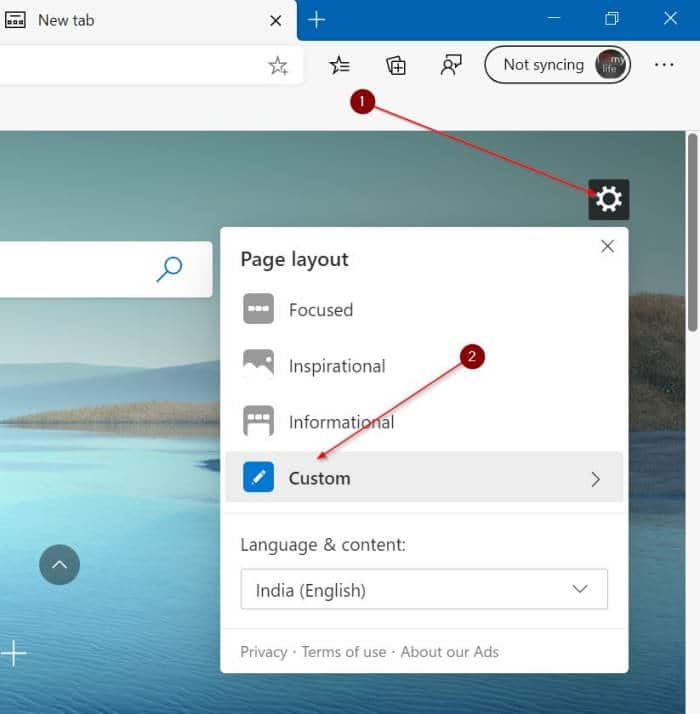Minimize the Edge browser window
Image resolution: width=700 pixels, height=714 pixels.
coord(554,18)
